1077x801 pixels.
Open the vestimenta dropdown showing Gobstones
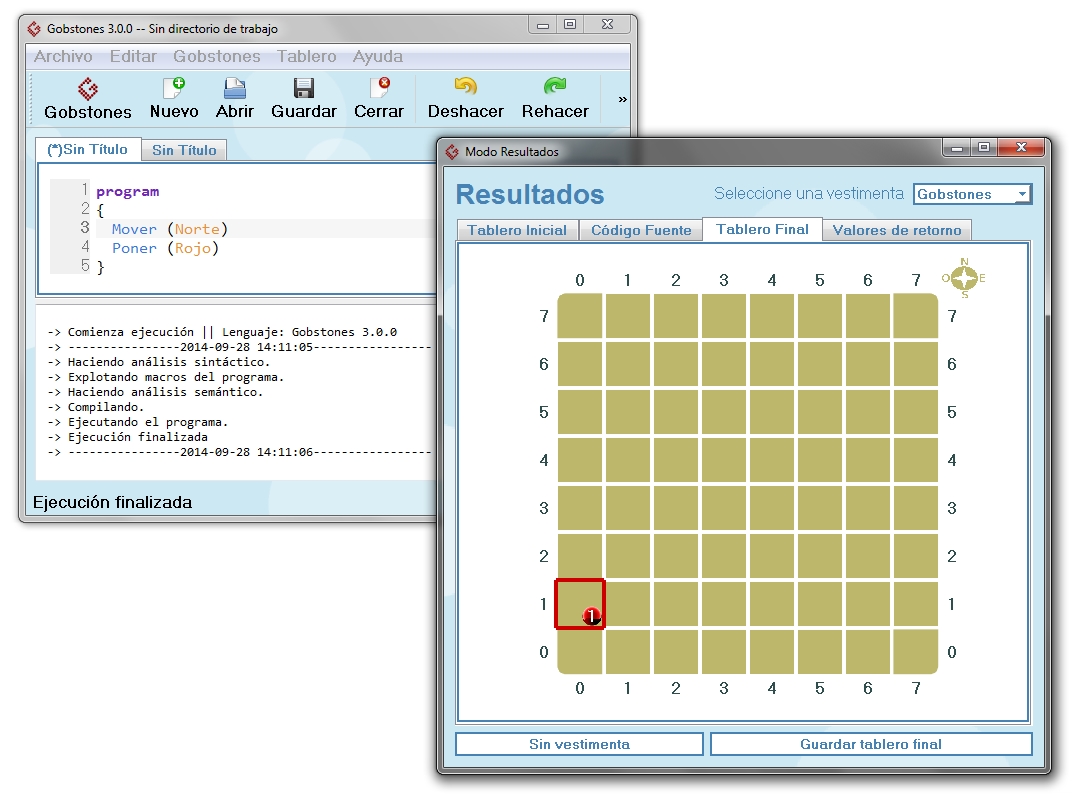coord(972,194)
